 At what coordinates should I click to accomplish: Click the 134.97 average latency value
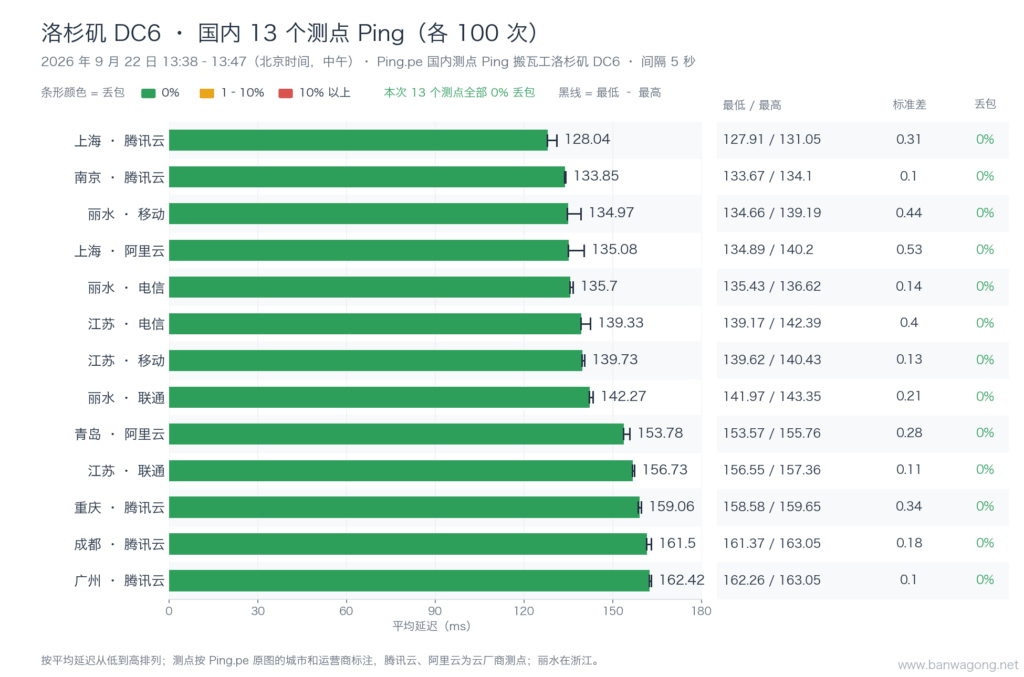coord(611,212)
